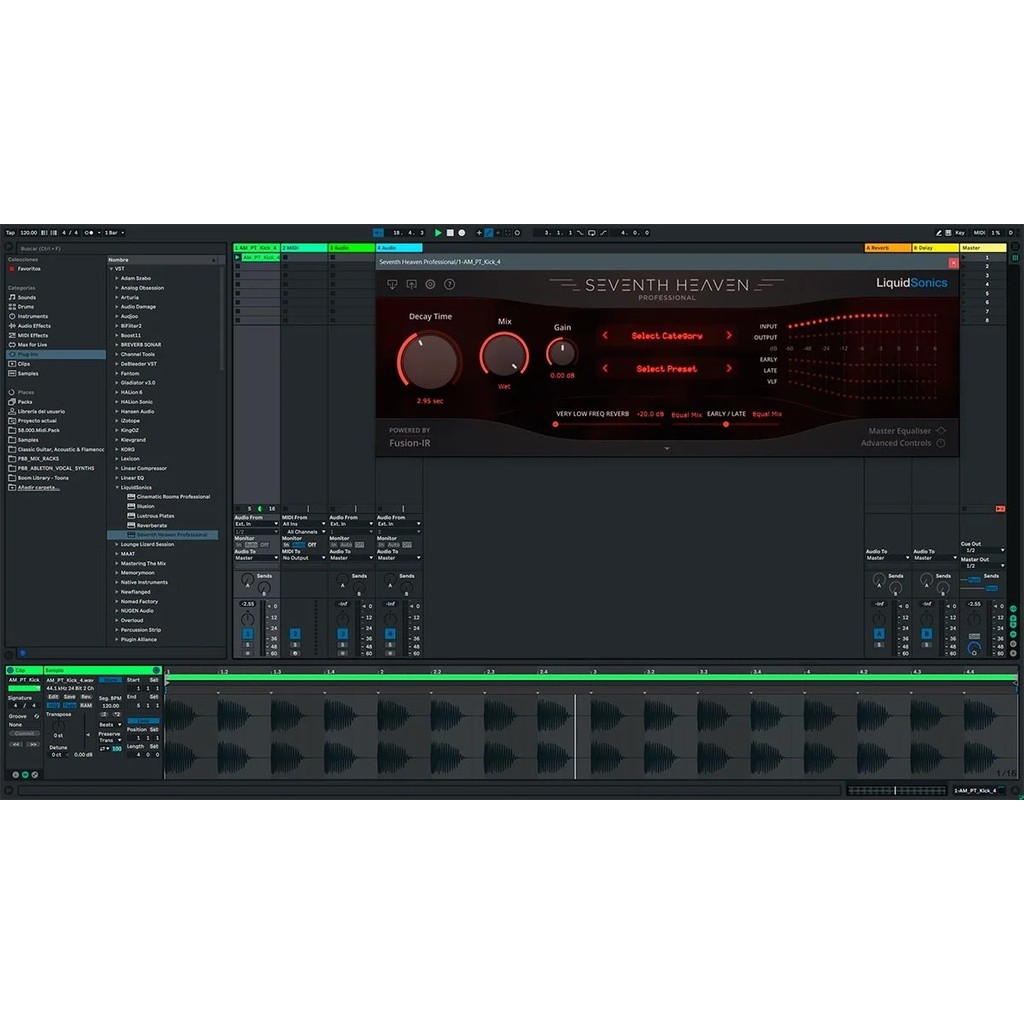Expand the Plugin Alliance folder

pyautogui.click(x=117, y=639)
